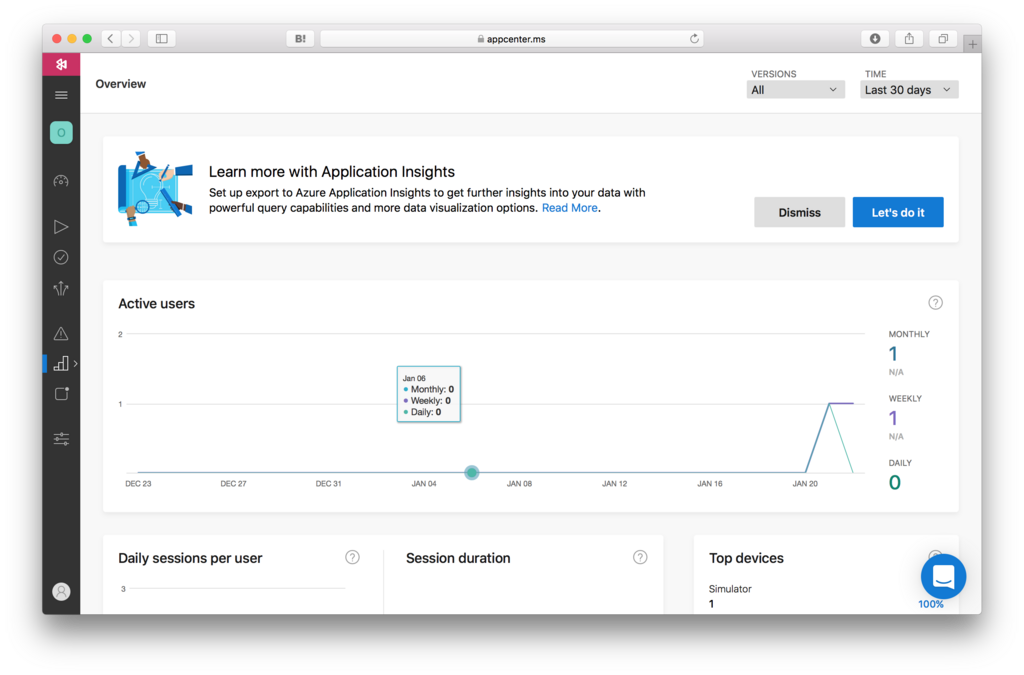1024x675 pixels.
Task: Open the Analytics bar chart icon
Action: tap(61, 364)
